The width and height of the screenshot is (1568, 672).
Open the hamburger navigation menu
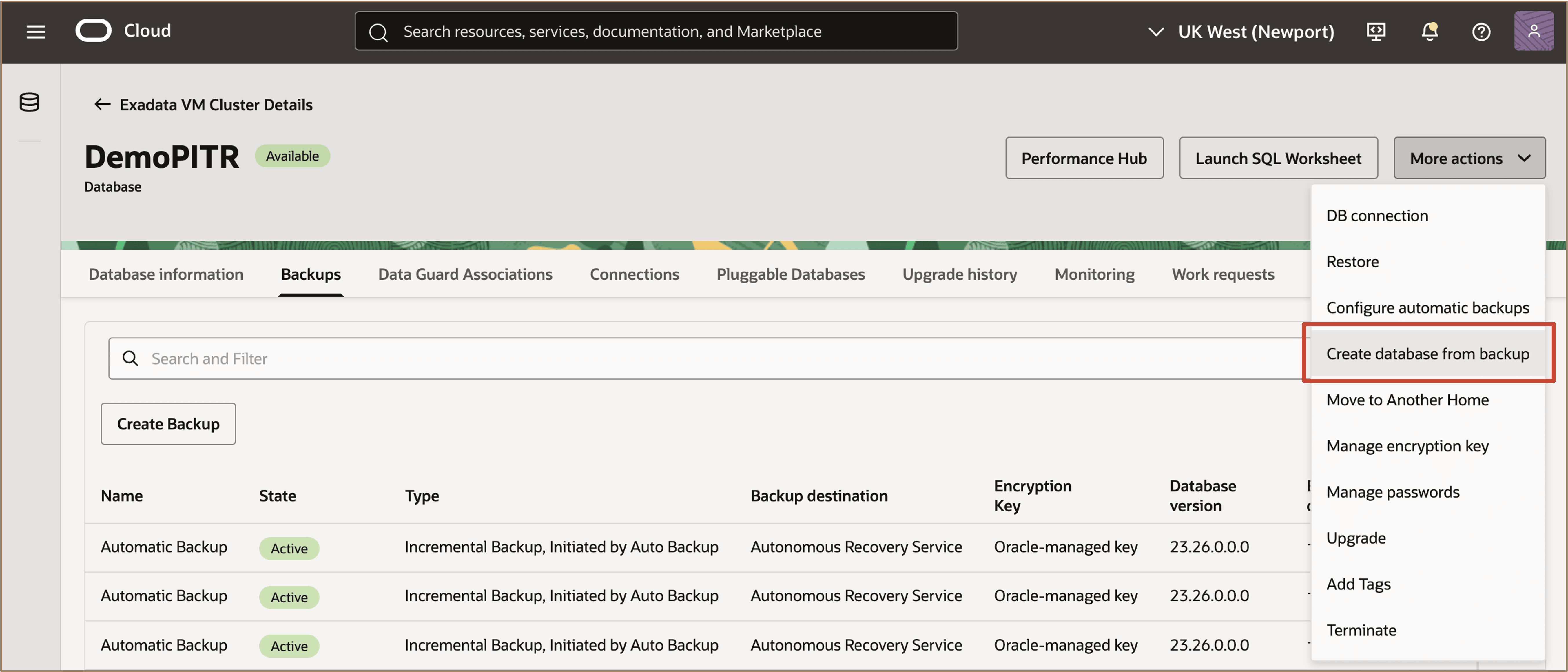pyautogui.click(x=36, y=32)
